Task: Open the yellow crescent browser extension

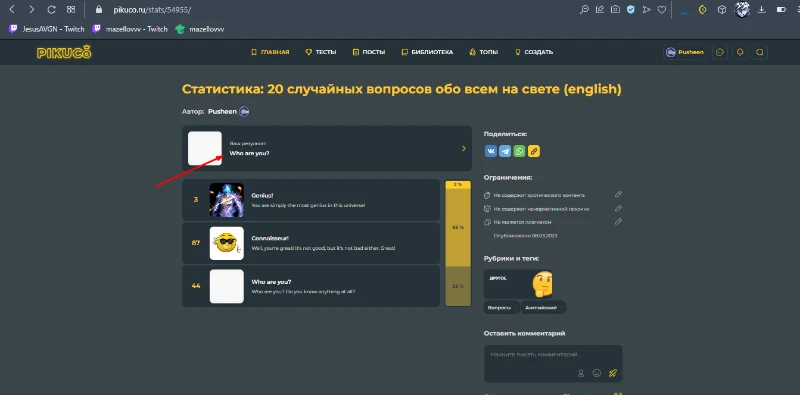Action: [x=703, y=10]
